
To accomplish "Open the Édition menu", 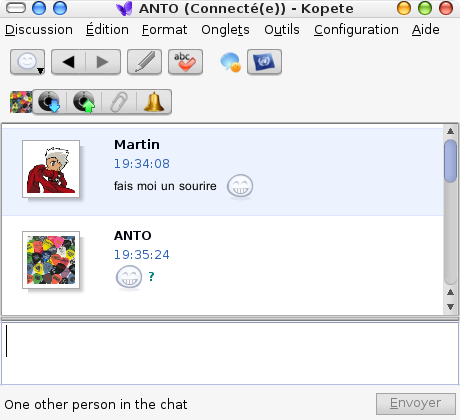I will [x=107, y=30].
